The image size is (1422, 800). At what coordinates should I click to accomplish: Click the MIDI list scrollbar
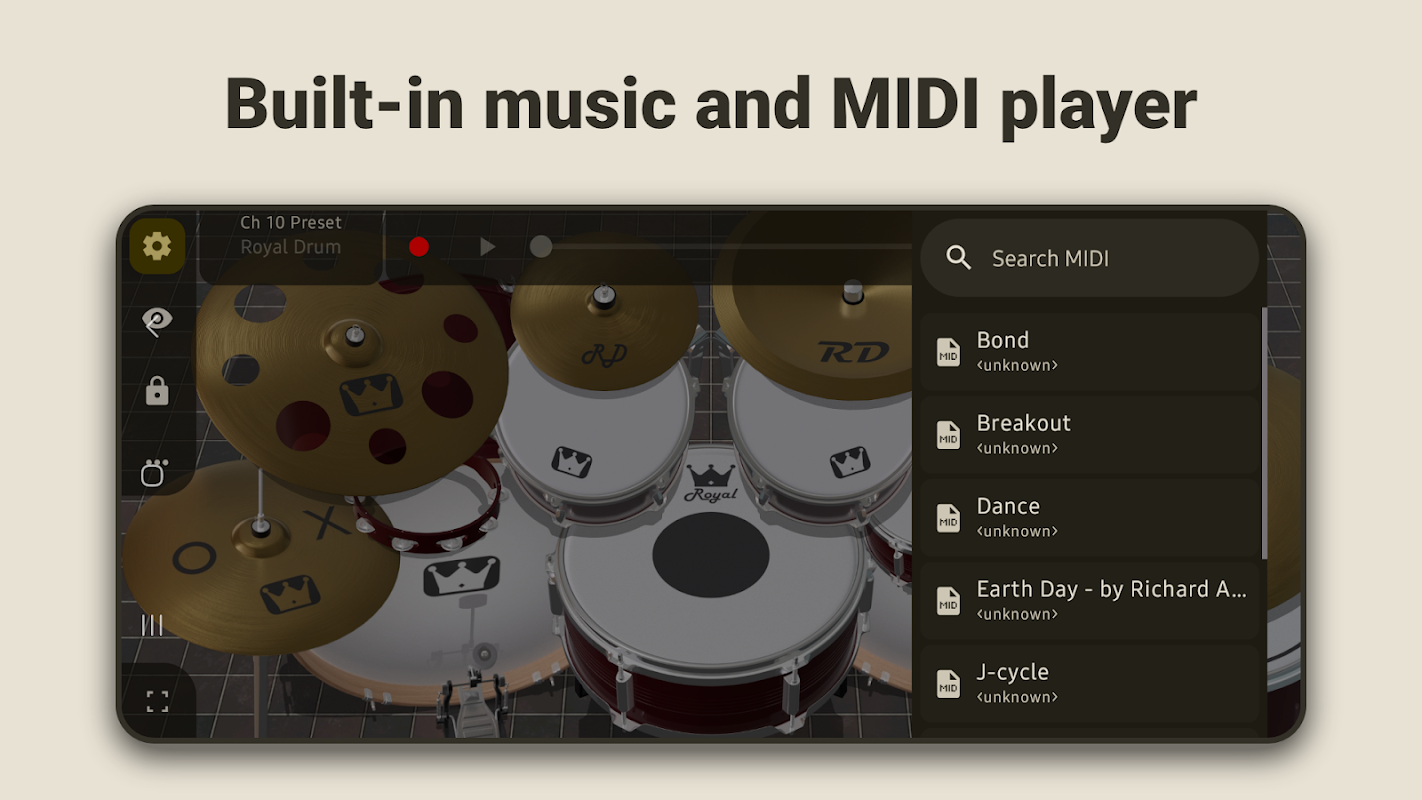pyautogui.click(x=1264, y=433)
